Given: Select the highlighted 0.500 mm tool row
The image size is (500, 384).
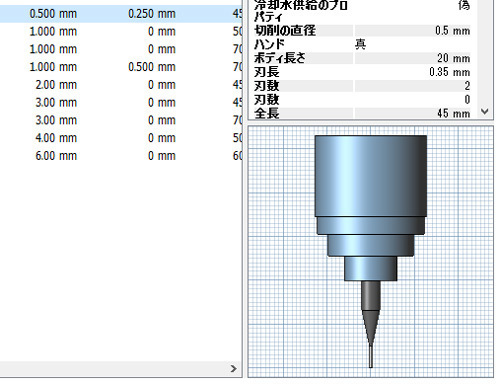Looking at the screenshot, I should (121, 14).
